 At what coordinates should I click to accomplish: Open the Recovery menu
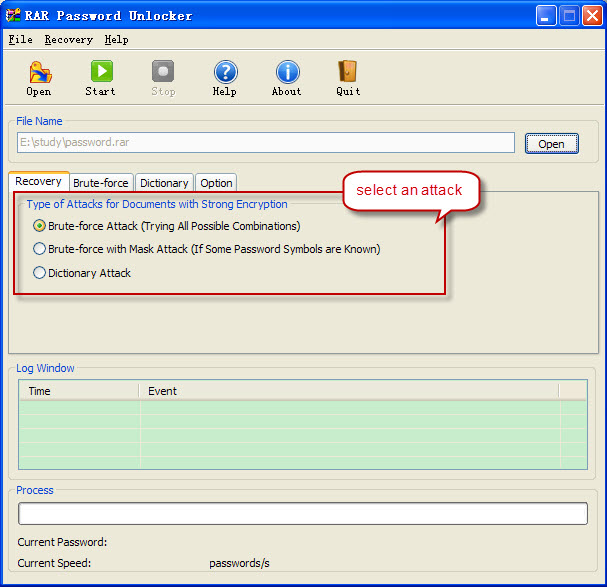69,39
